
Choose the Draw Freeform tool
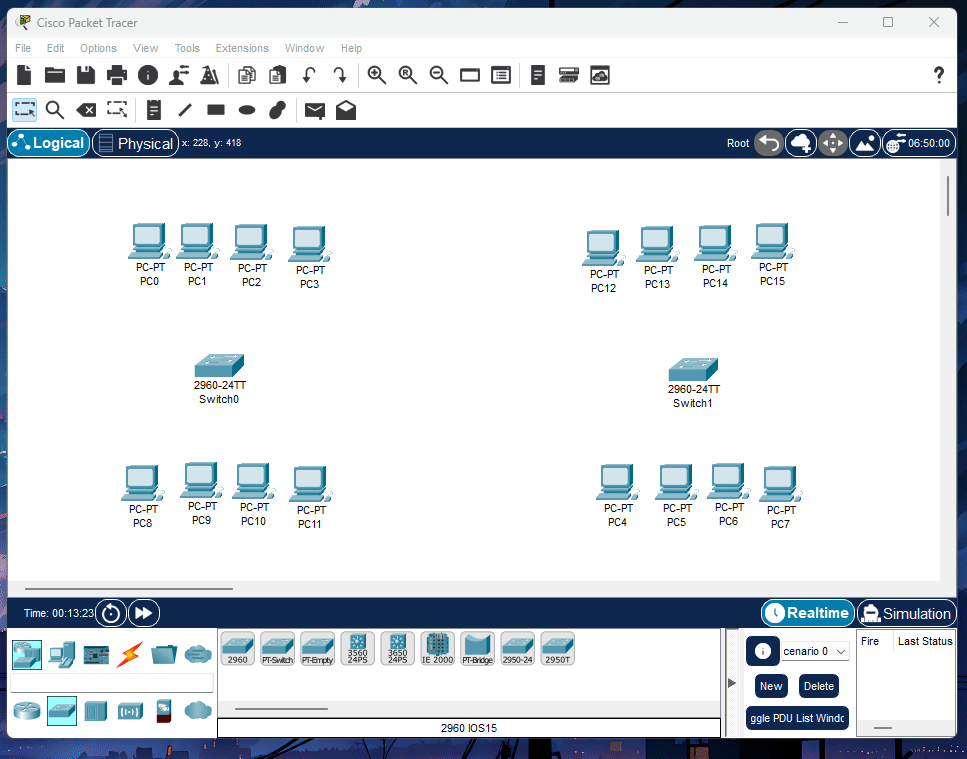tap(278, 110)
